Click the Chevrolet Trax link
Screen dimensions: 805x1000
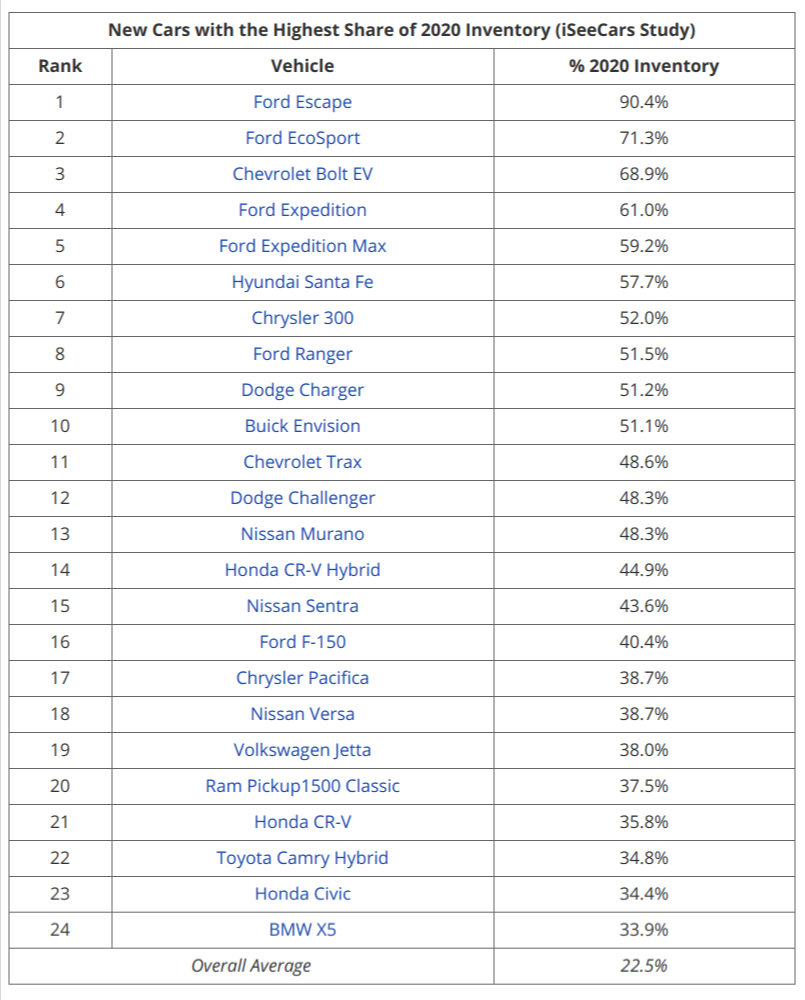(x=302, y=462)
